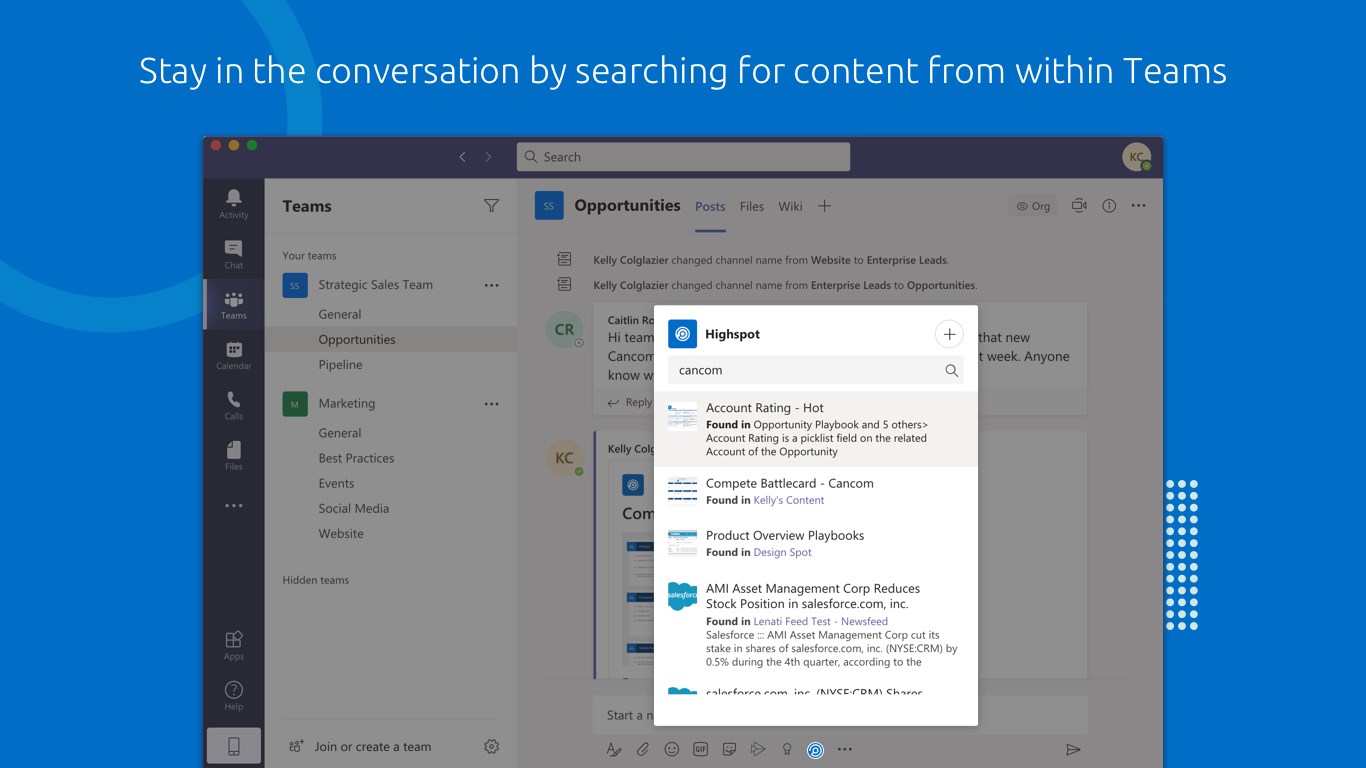
Task: Show more apps via left rail ellipsis
Action: [x=233, y=506]
